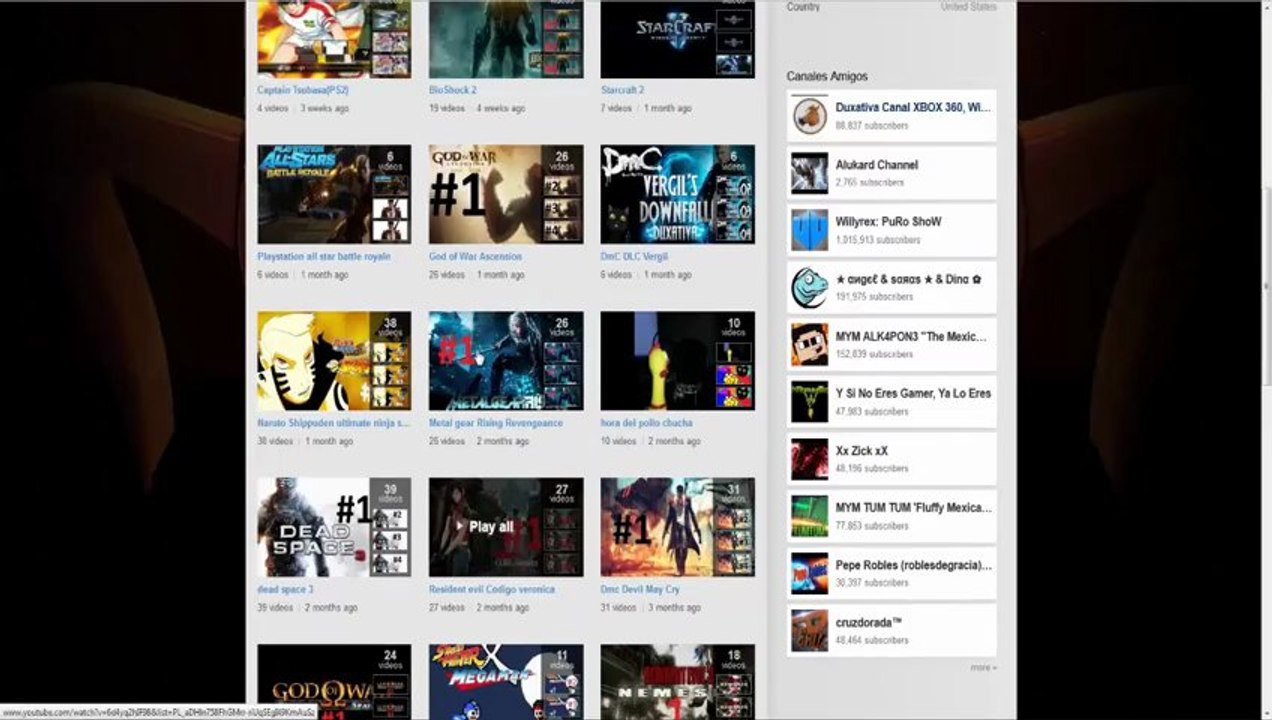Click Play all on Resident evil playlist
The width and height of the screenshot is (1272, 720).
click(484, 526)
